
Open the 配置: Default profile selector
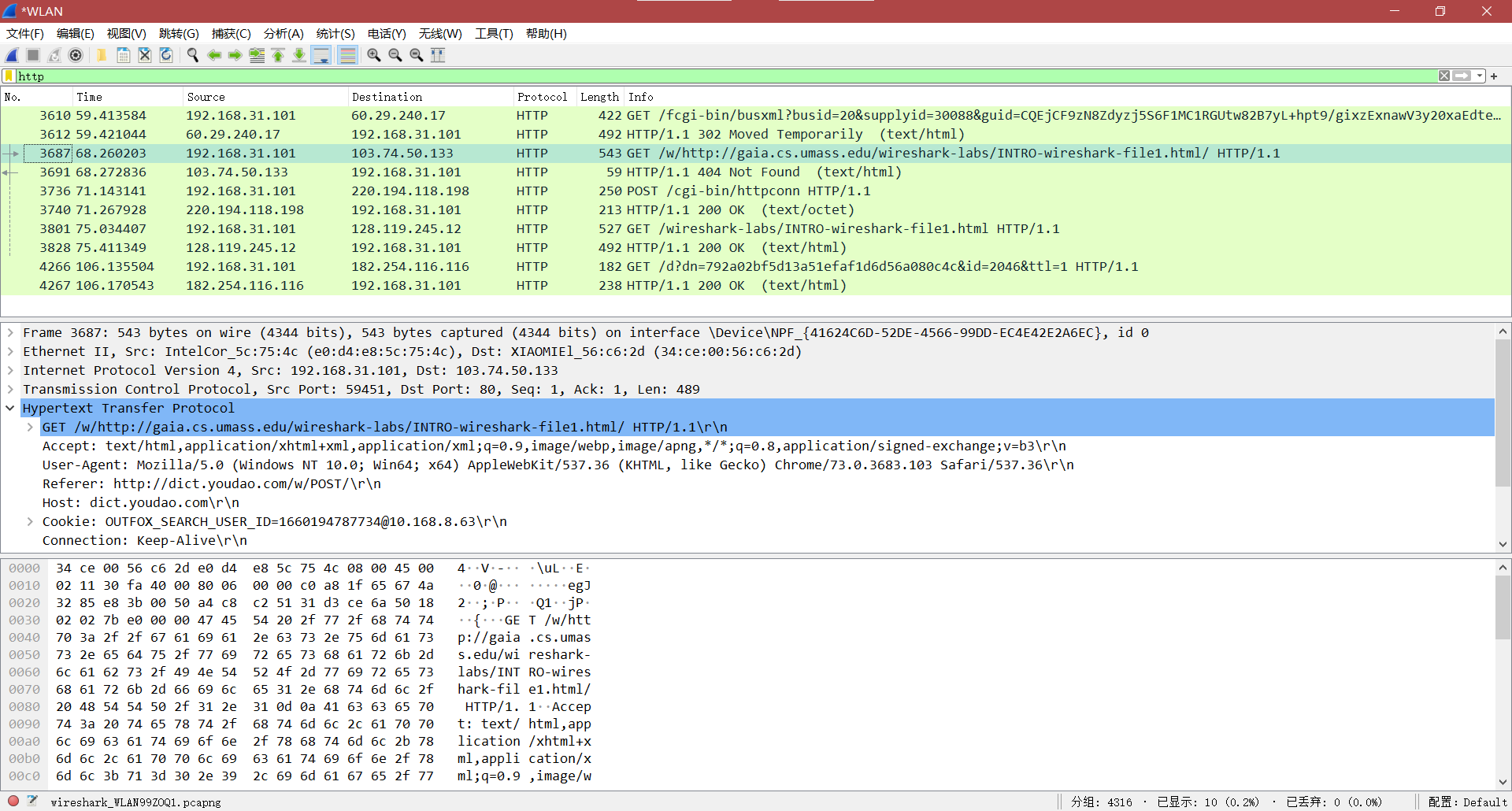click(1467, 802)
